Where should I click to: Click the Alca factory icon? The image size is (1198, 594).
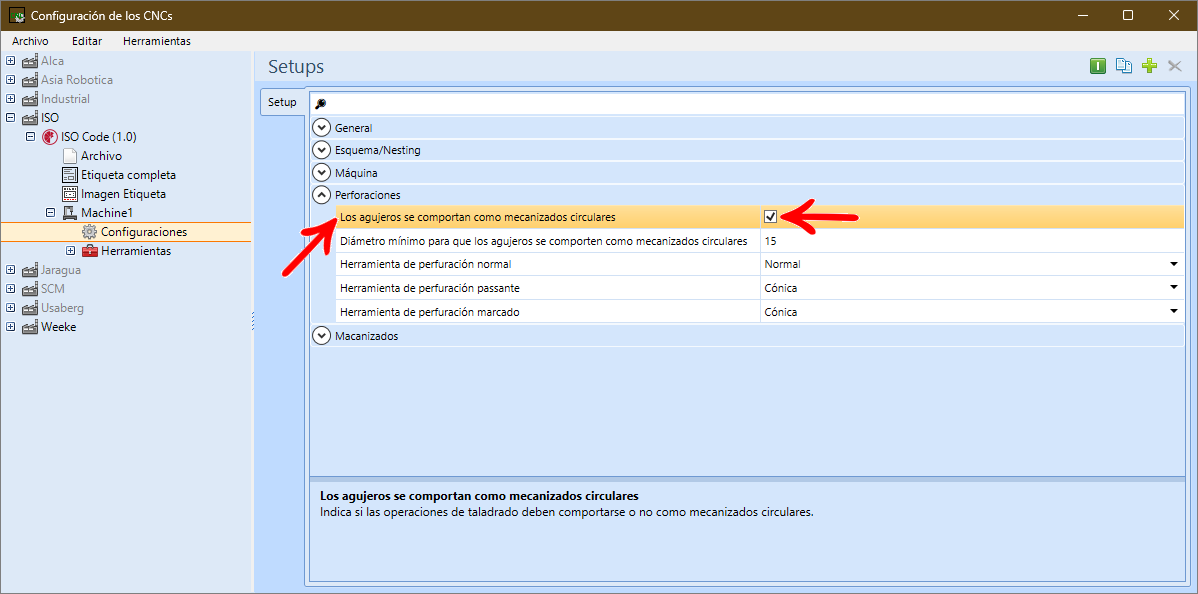(x=31, y=60)
